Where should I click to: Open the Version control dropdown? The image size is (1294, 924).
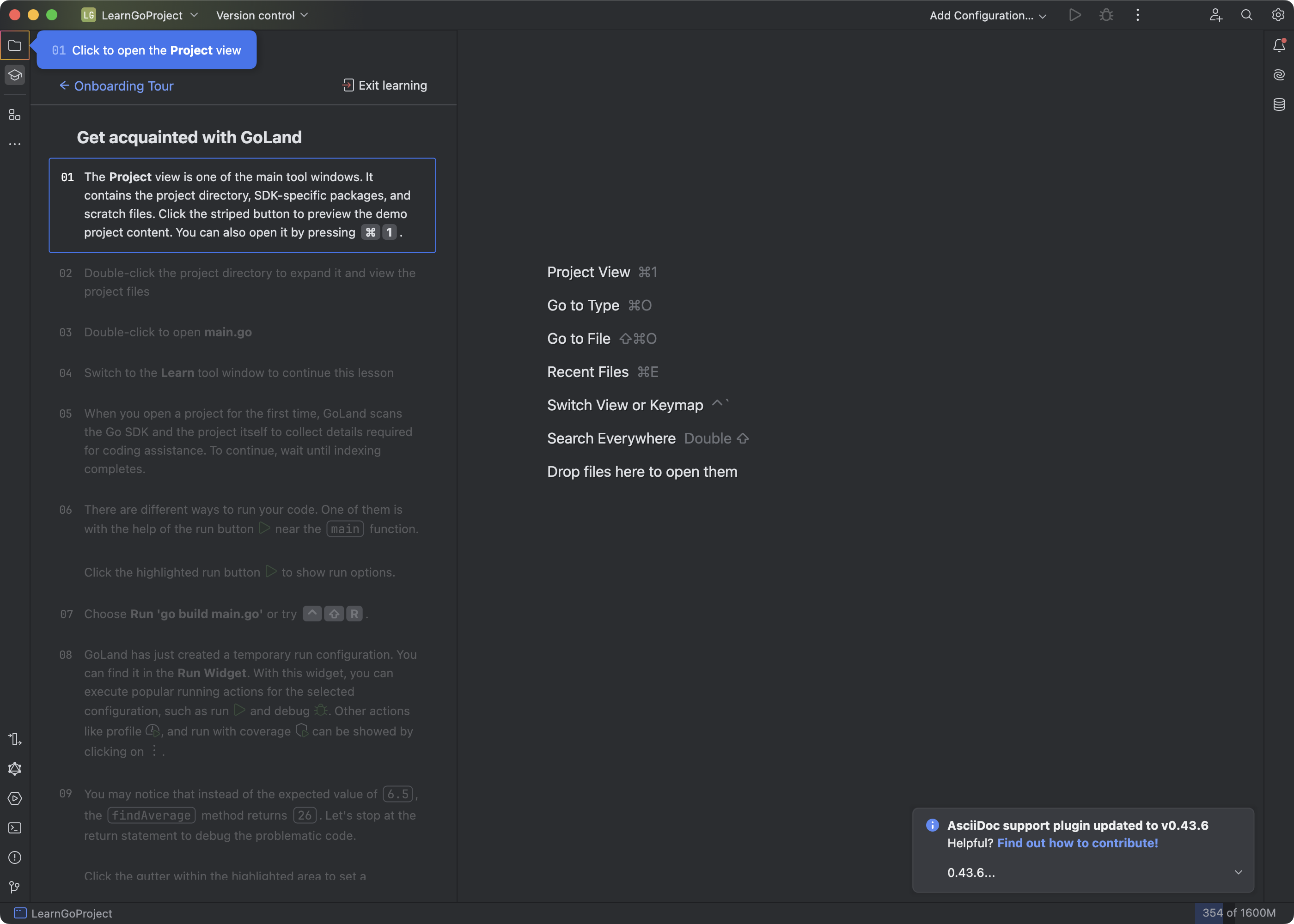262,15
